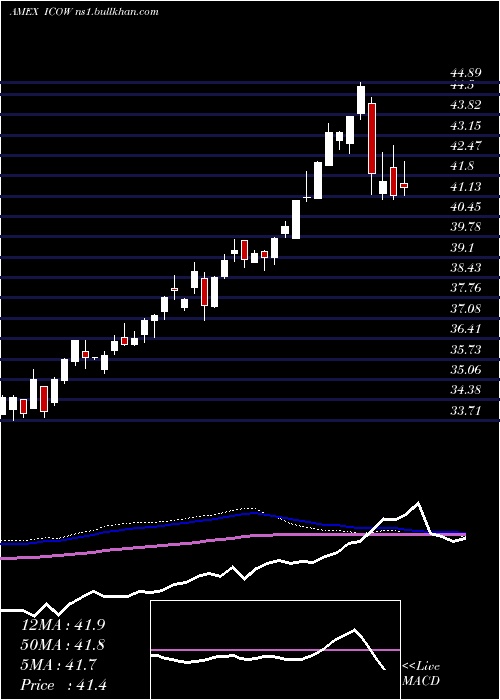This screenshot has height=700, width=500.
Task: Select the 36.41 price axis label
Action: tap(465, 329)
